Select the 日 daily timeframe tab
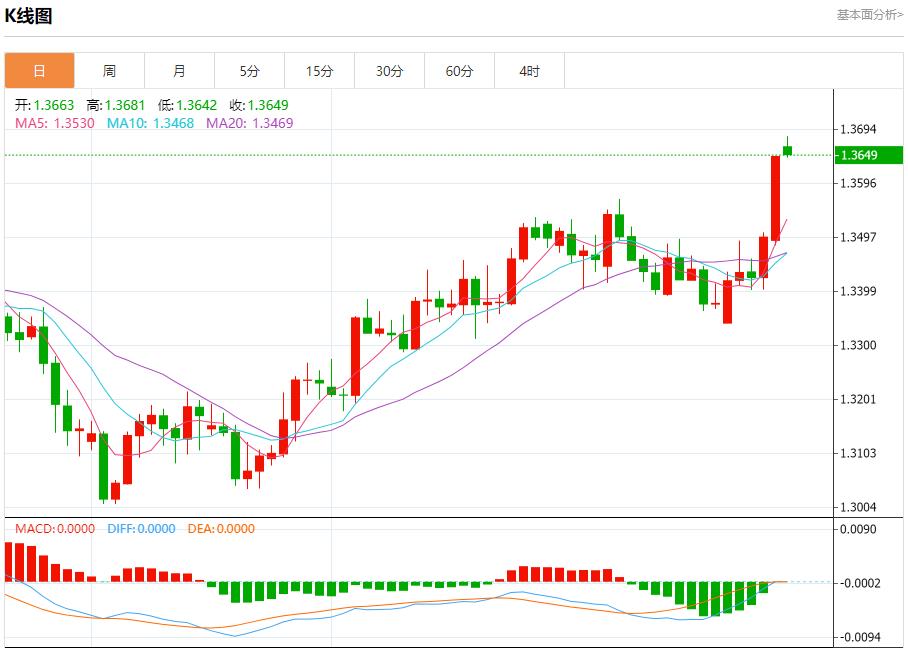The height and width of the screenshot is (648, 908). 39,71
